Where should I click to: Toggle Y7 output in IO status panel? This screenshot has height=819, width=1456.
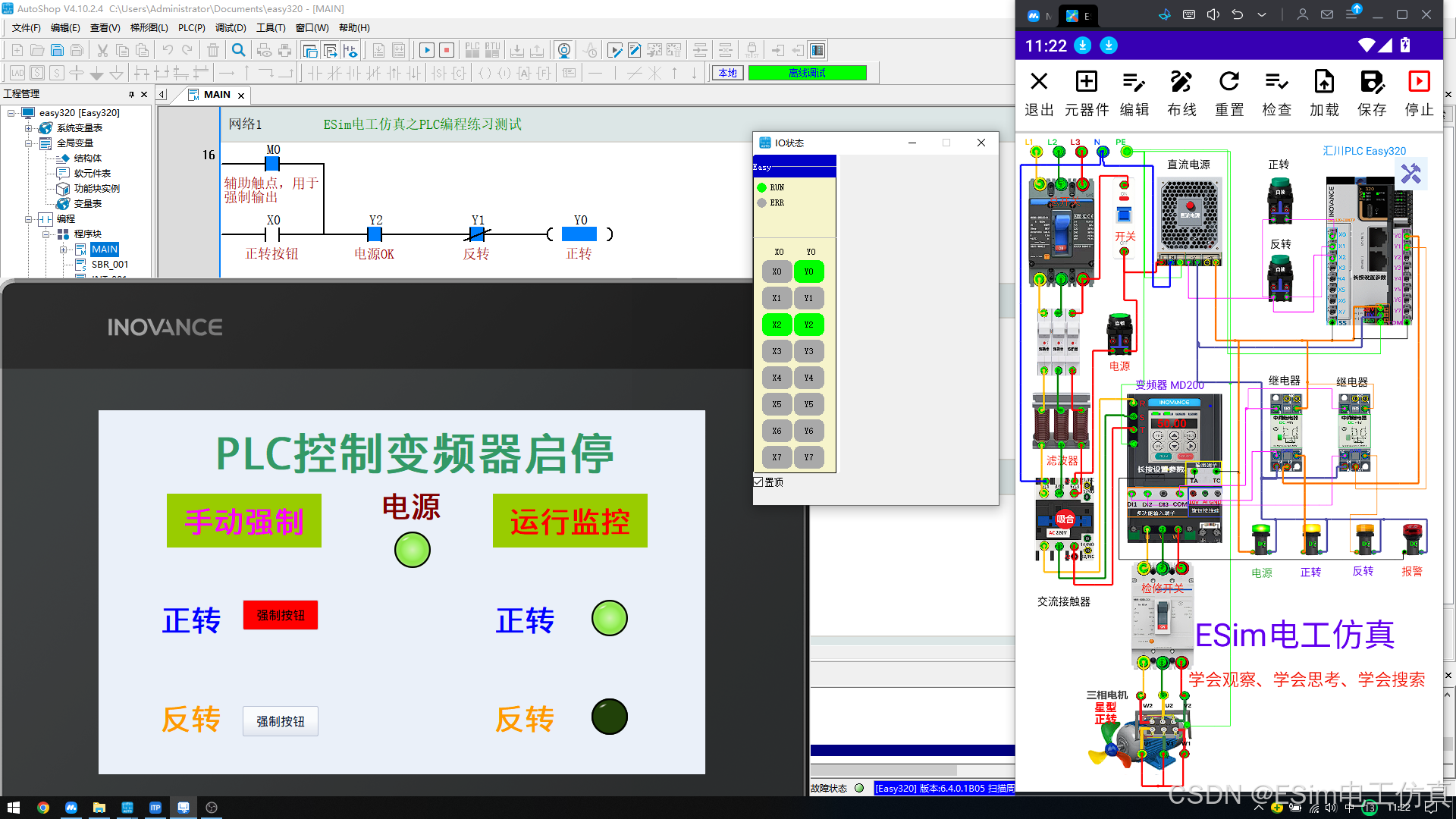tap(809, 457)
